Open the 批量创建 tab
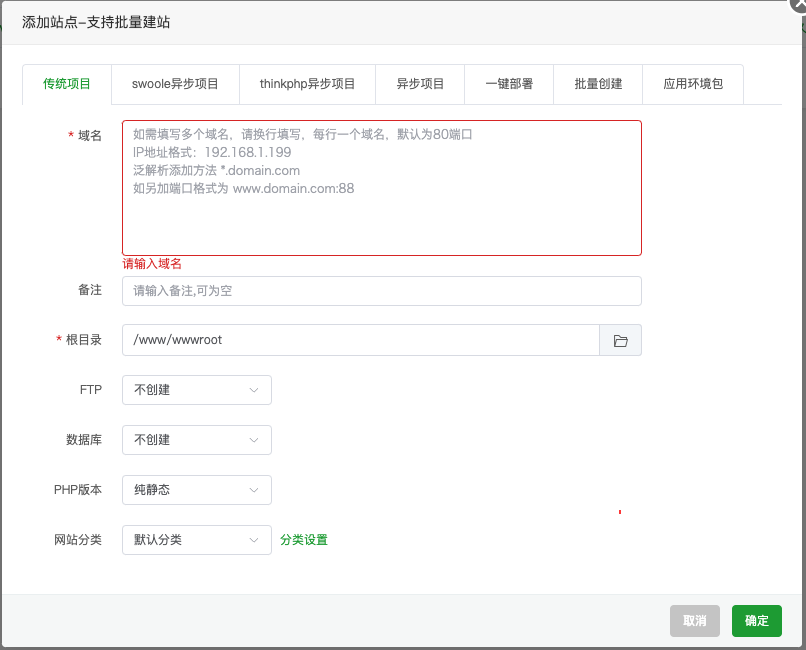The height and width of the screenshot is (650, 806). coord(598,84)
